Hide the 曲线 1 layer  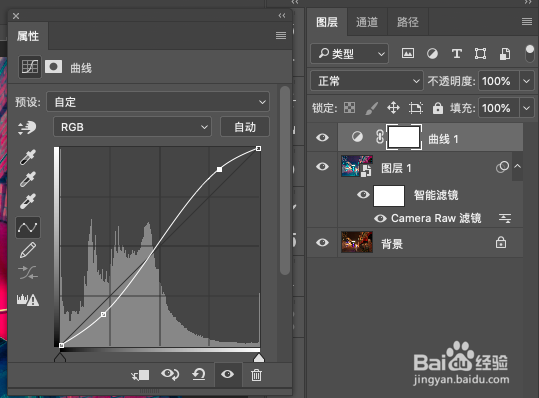pos(322,137)
